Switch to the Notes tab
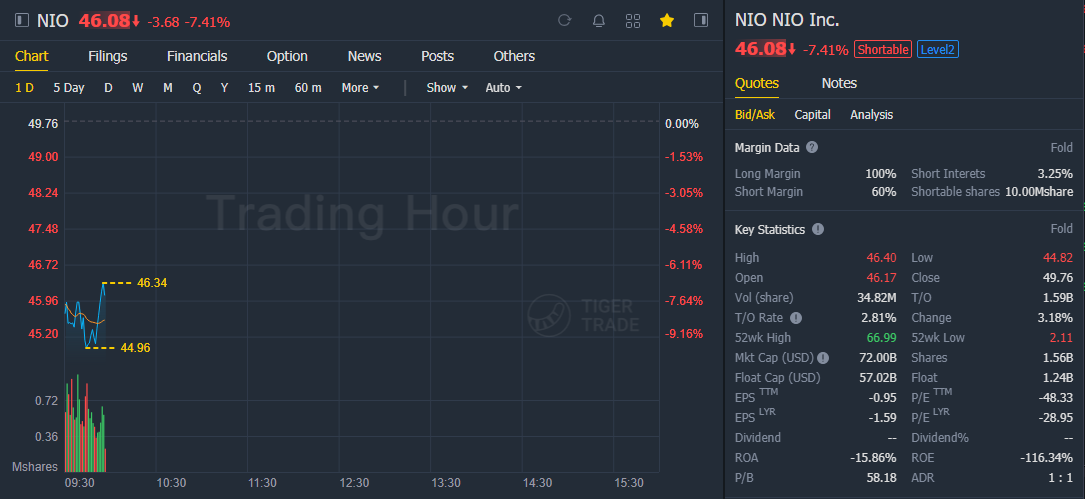 839,84
